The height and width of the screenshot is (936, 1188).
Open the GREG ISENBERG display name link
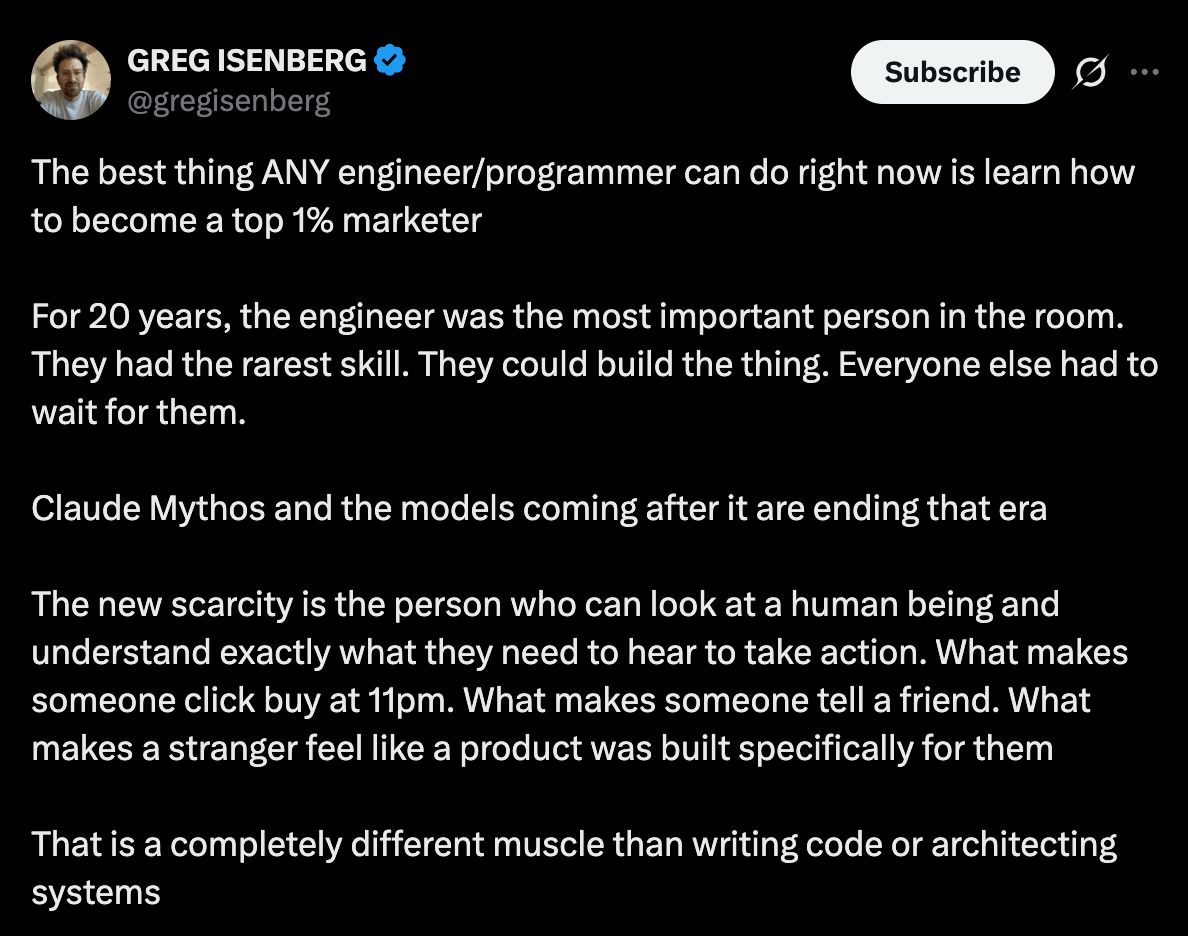pos(247,61)
